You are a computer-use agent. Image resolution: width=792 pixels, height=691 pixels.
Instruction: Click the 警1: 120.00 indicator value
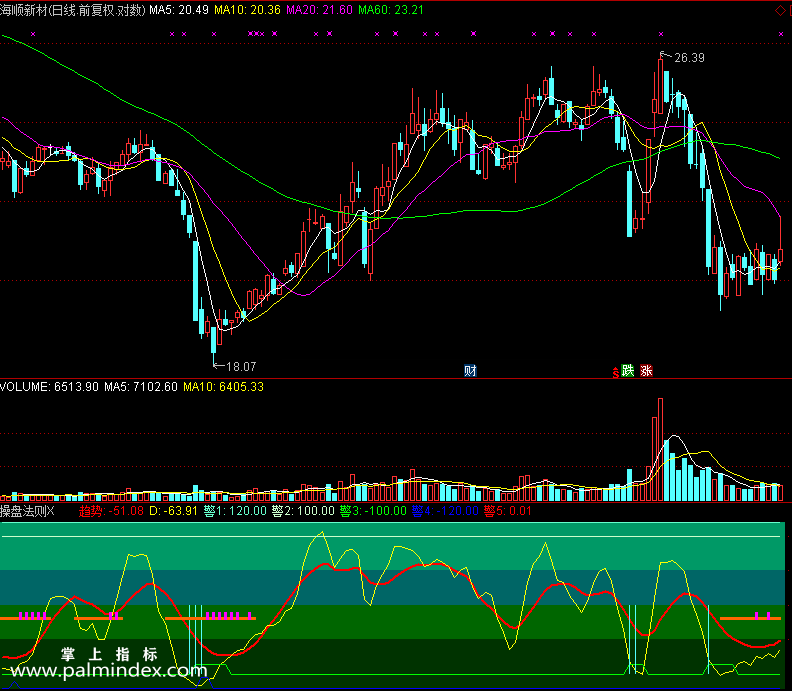(x=235, y=511)
